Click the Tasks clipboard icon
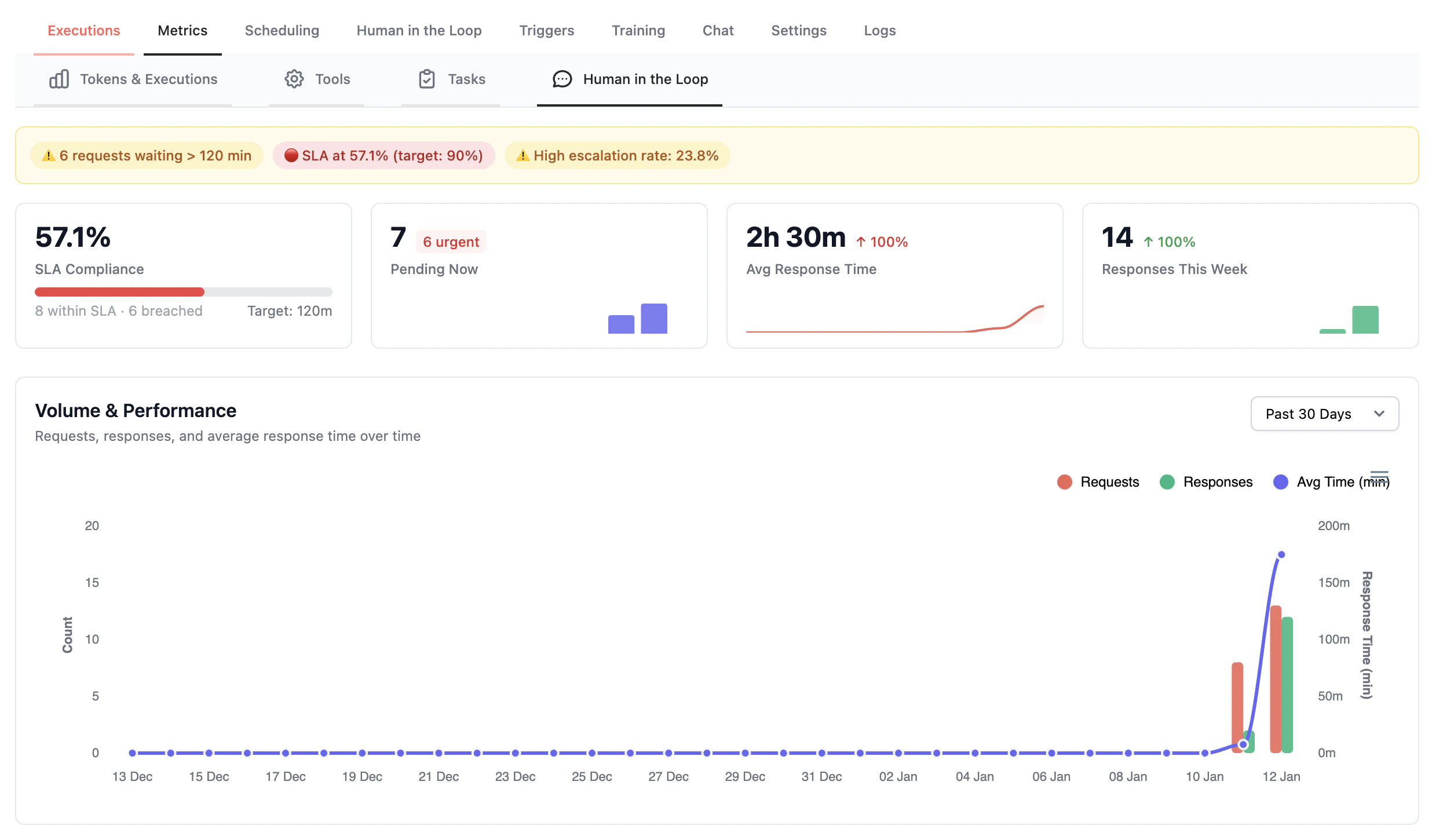The image size is (1432, 840). coord(428,79)
